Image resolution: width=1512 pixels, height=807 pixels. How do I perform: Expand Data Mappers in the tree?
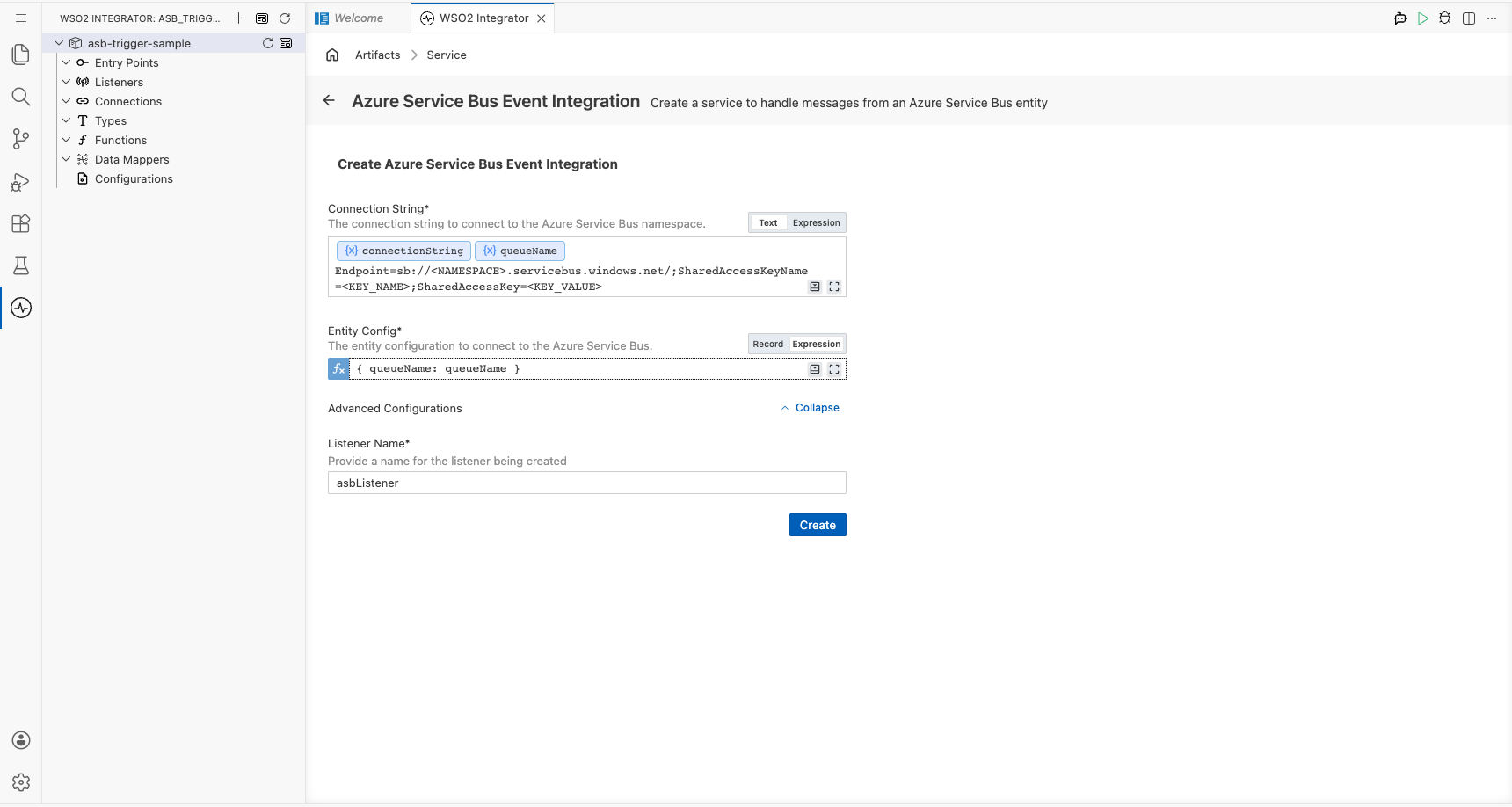click(x=66, y=159)
